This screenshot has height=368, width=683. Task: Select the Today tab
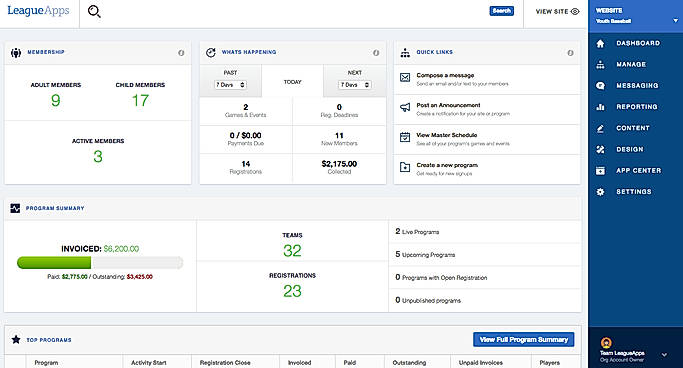(x=293, y=81)
